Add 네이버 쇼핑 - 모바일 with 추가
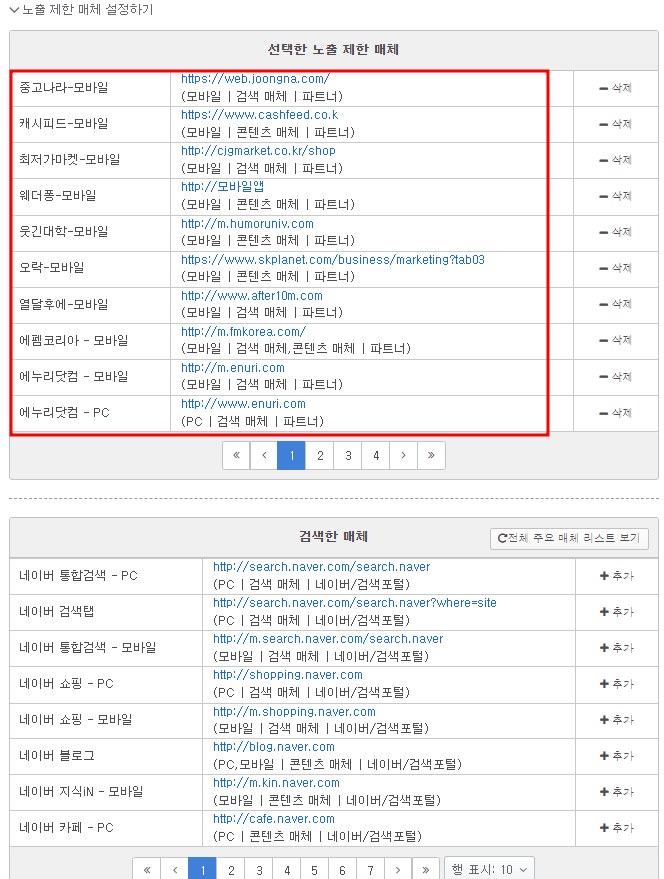 click(x=616, y=720)
